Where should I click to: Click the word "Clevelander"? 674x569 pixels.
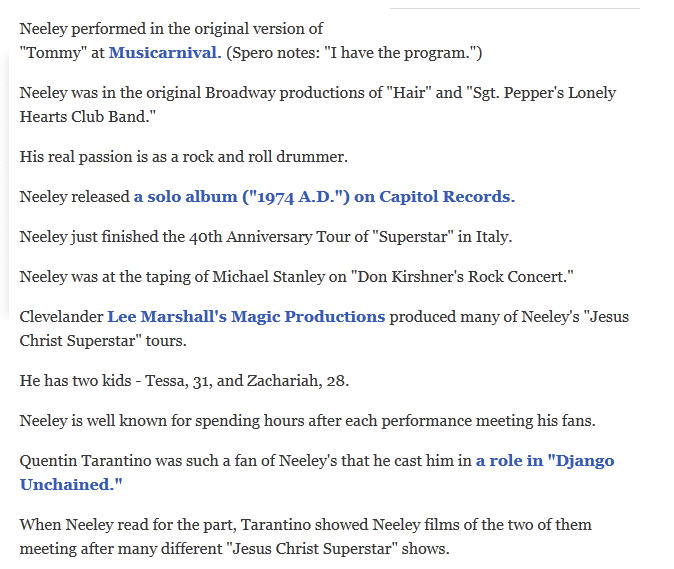pyautogui.click(x=61, y=317)
